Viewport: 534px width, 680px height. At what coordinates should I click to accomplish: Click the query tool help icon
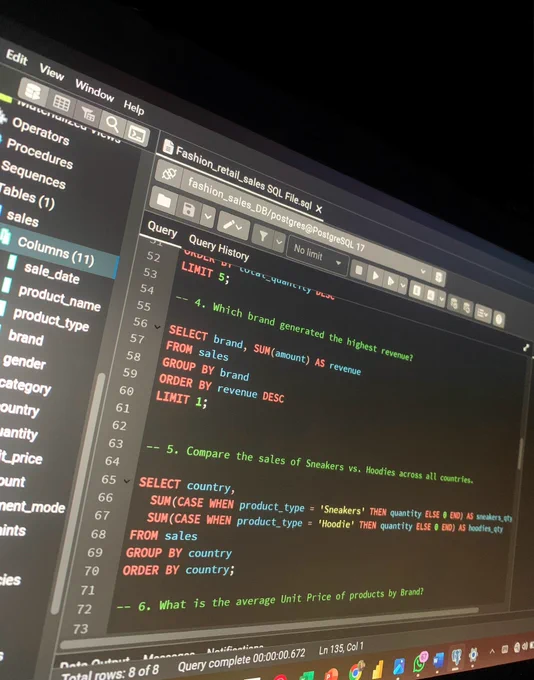tap(498, 320)
